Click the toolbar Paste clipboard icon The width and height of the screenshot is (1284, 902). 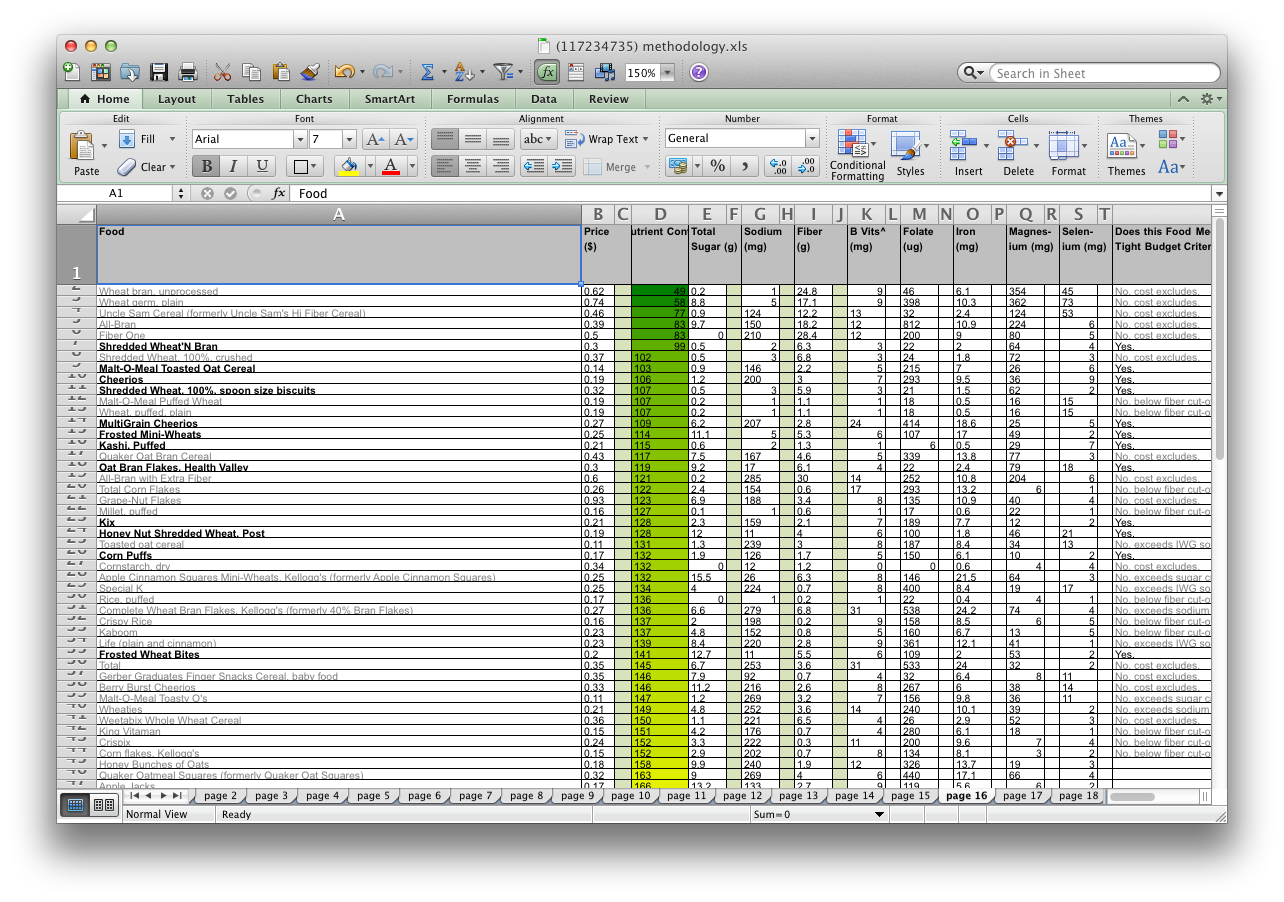281,72
